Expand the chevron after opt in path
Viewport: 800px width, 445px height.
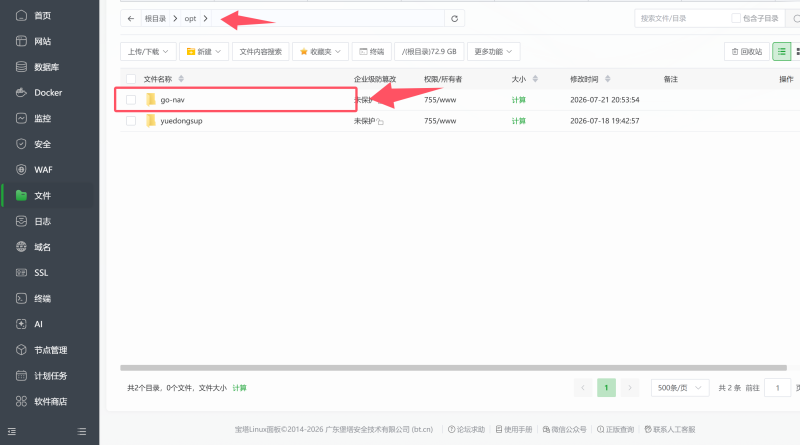(206, 18)
